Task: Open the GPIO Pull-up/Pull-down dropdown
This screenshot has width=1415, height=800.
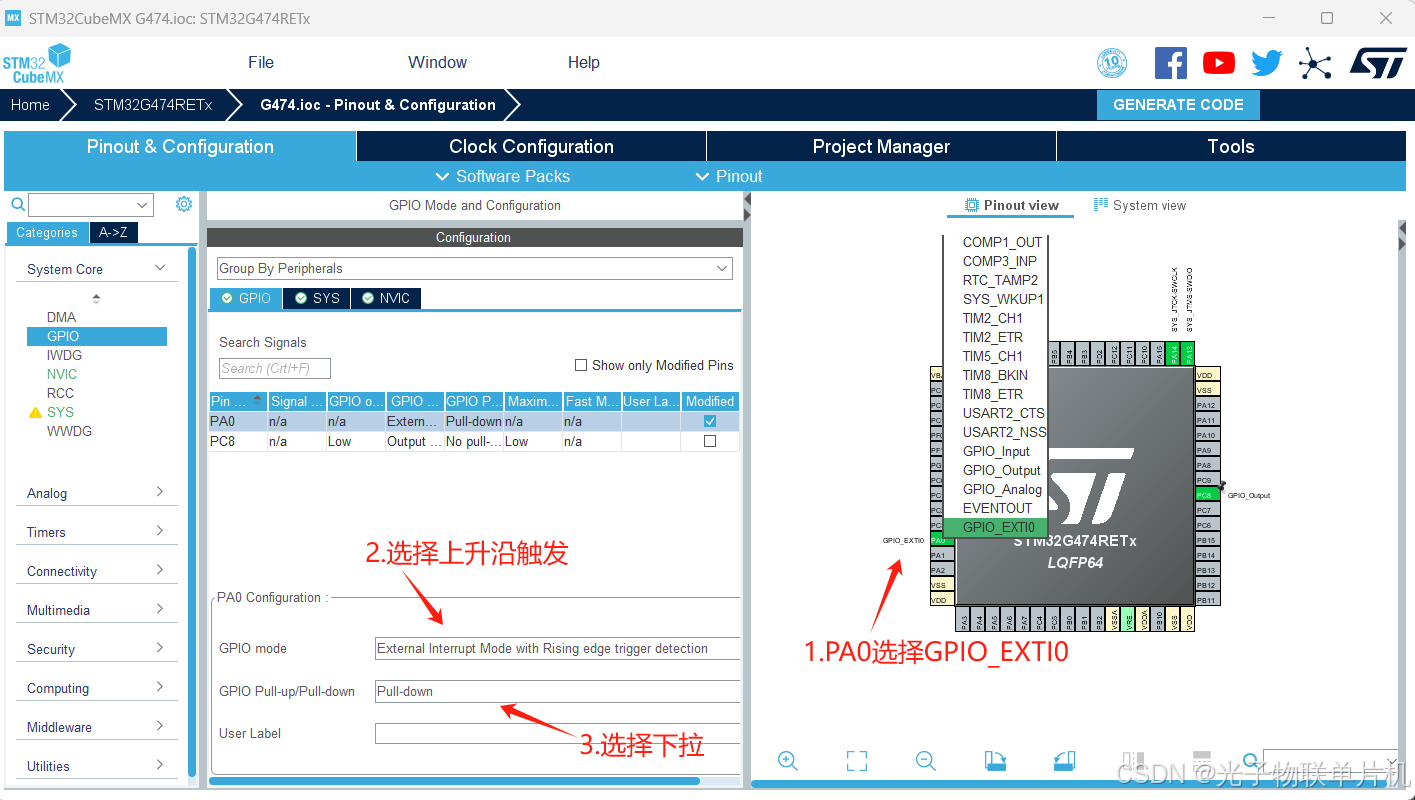Action: point(557,691)
